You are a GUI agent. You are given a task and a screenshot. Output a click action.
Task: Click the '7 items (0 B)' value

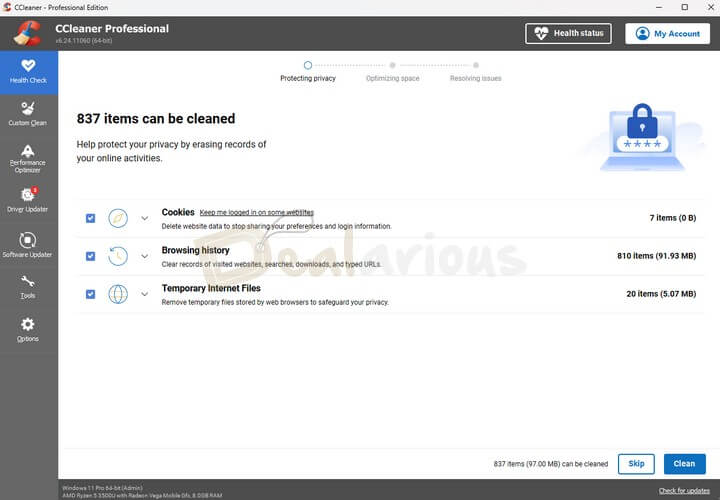(673, 218)
